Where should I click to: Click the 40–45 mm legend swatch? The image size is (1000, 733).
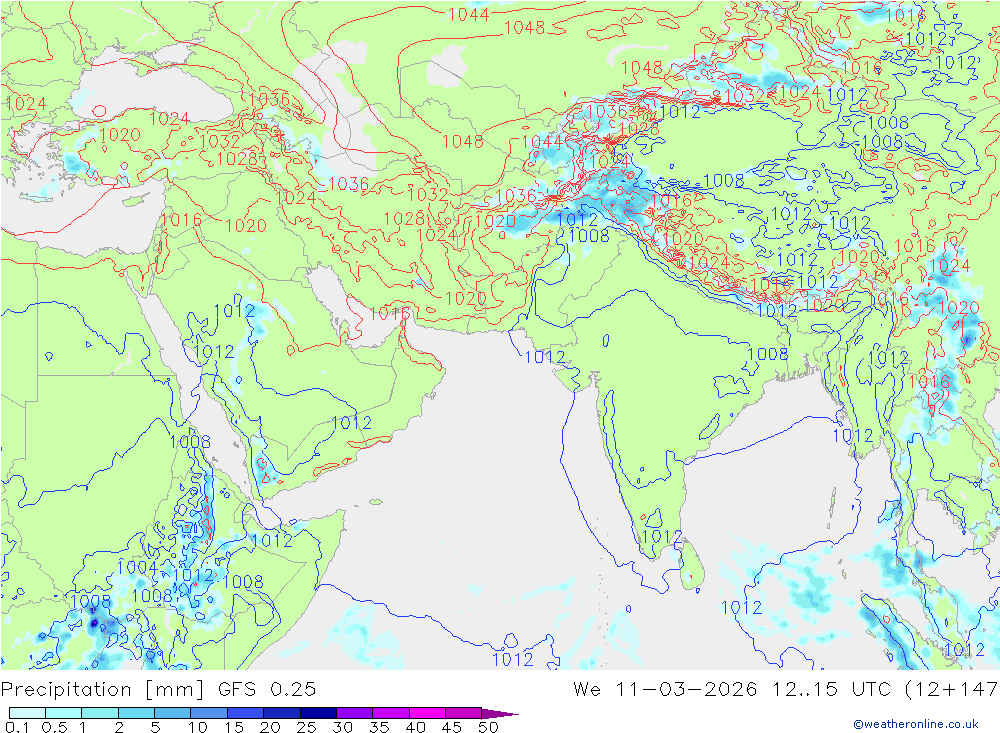tap(427, 713)
